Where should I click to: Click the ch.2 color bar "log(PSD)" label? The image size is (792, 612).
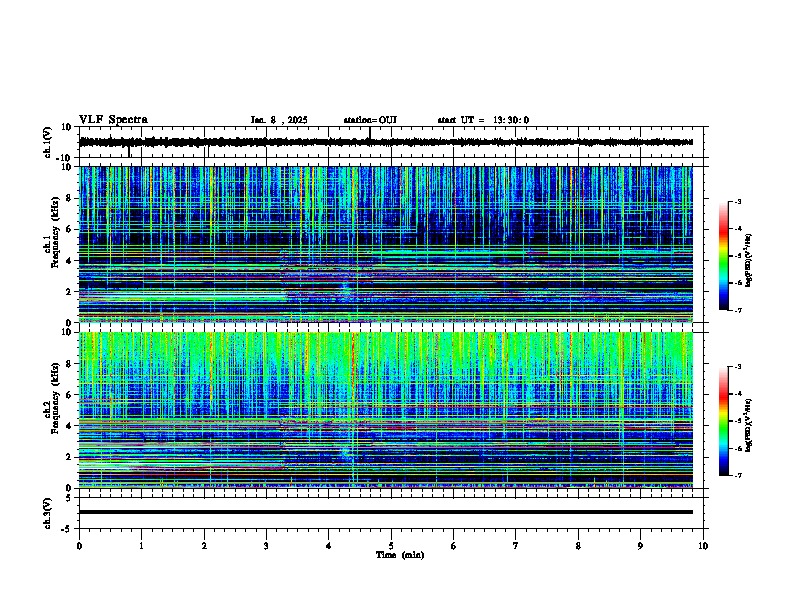[x=749, y=425]
